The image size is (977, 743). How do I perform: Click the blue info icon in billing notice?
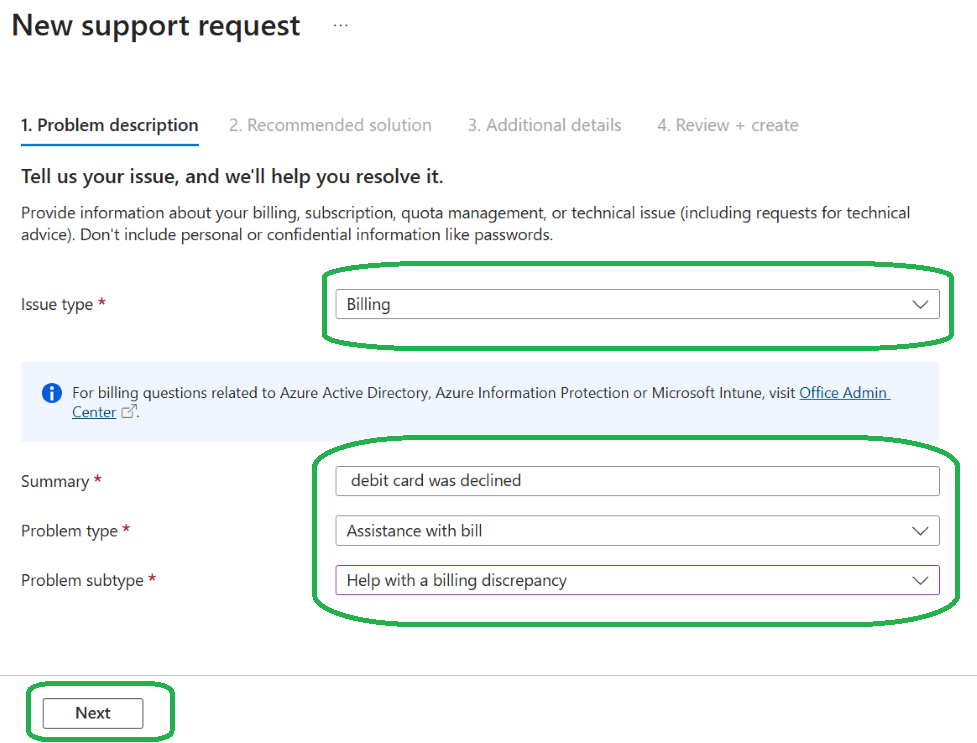point(52,393)
